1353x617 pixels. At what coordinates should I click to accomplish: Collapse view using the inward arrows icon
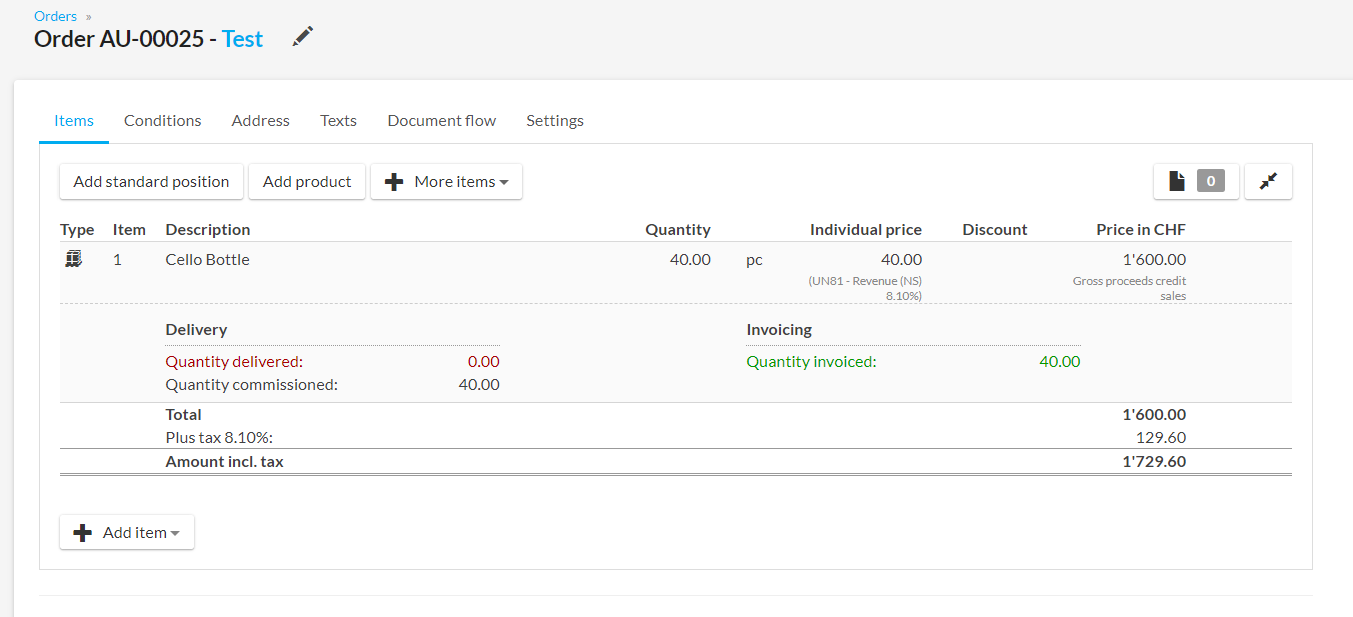coord(1268,181)
